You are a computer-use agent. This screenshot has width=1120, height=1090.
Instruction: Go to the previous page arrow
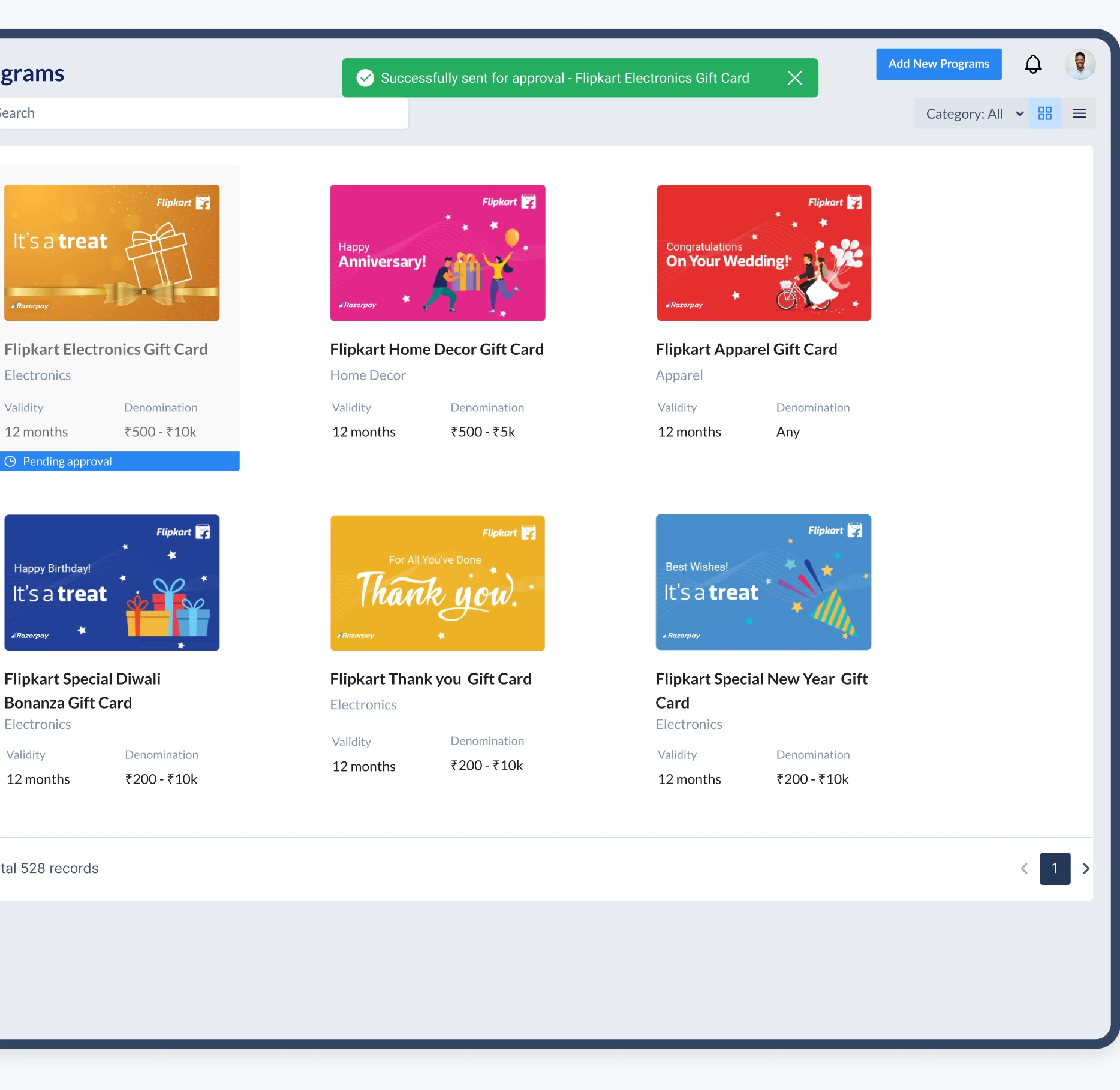(1024, 868)
